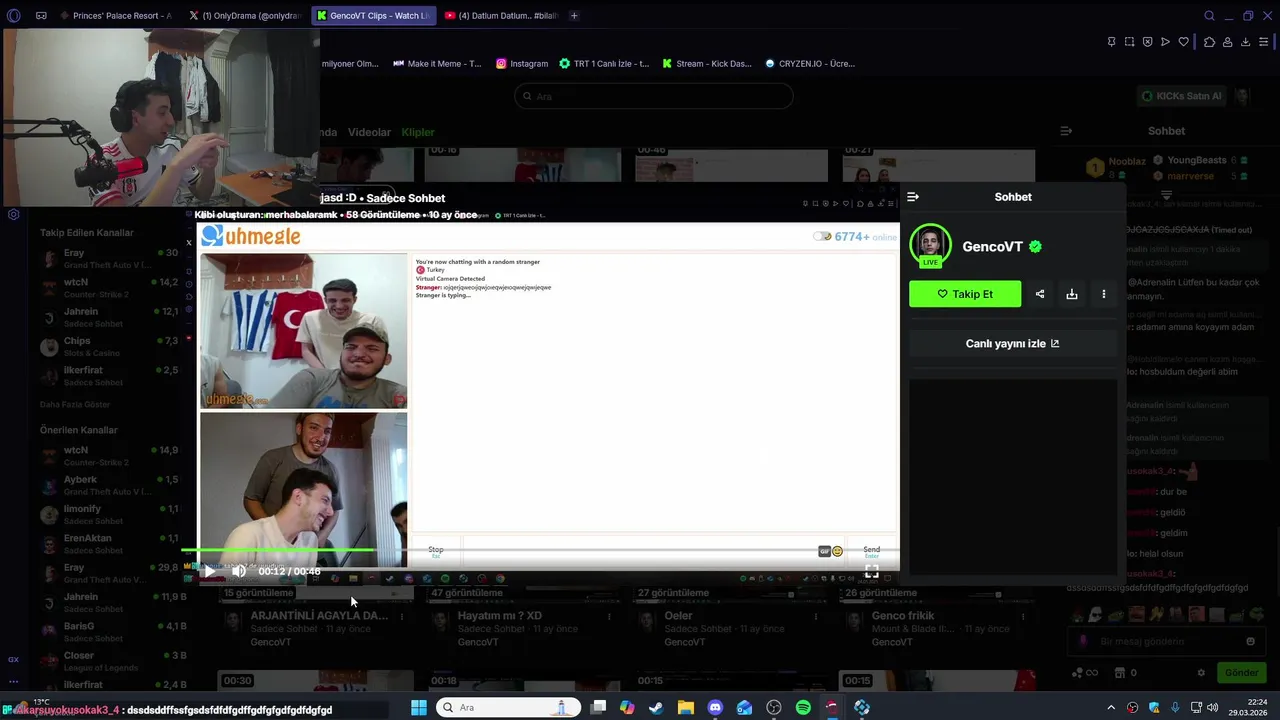Open OBS Studio from the taskbar
Image resolution: width=1280 pixels, height=720 pixels.
click(x=774, y=707)
